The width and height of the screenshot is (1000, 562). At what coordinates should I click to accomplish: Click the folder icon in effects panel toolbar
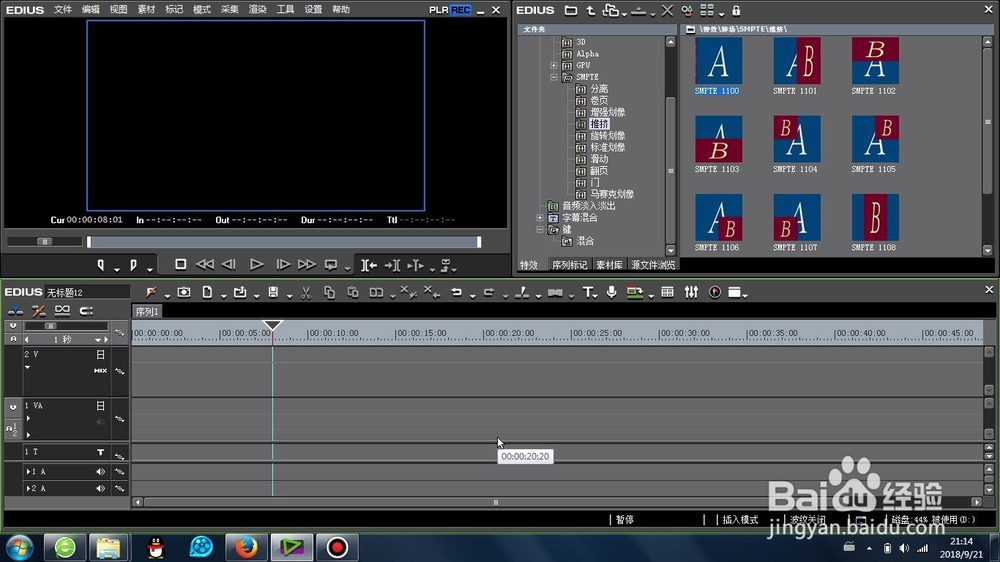click(571, 10)
